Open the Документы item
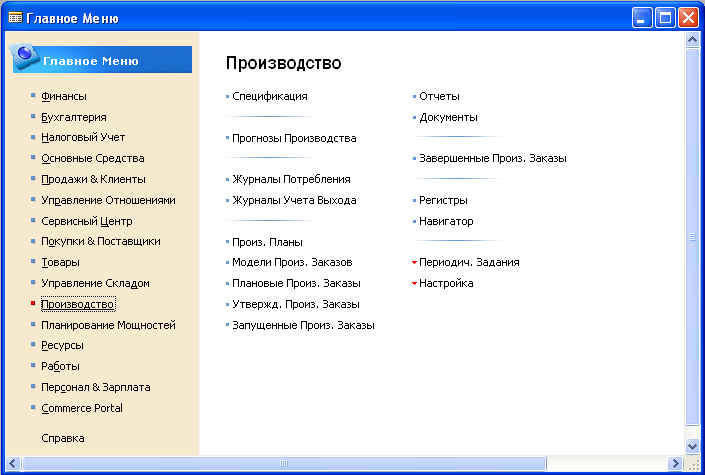This screenshot has height=475, width=705. (448, 117)
